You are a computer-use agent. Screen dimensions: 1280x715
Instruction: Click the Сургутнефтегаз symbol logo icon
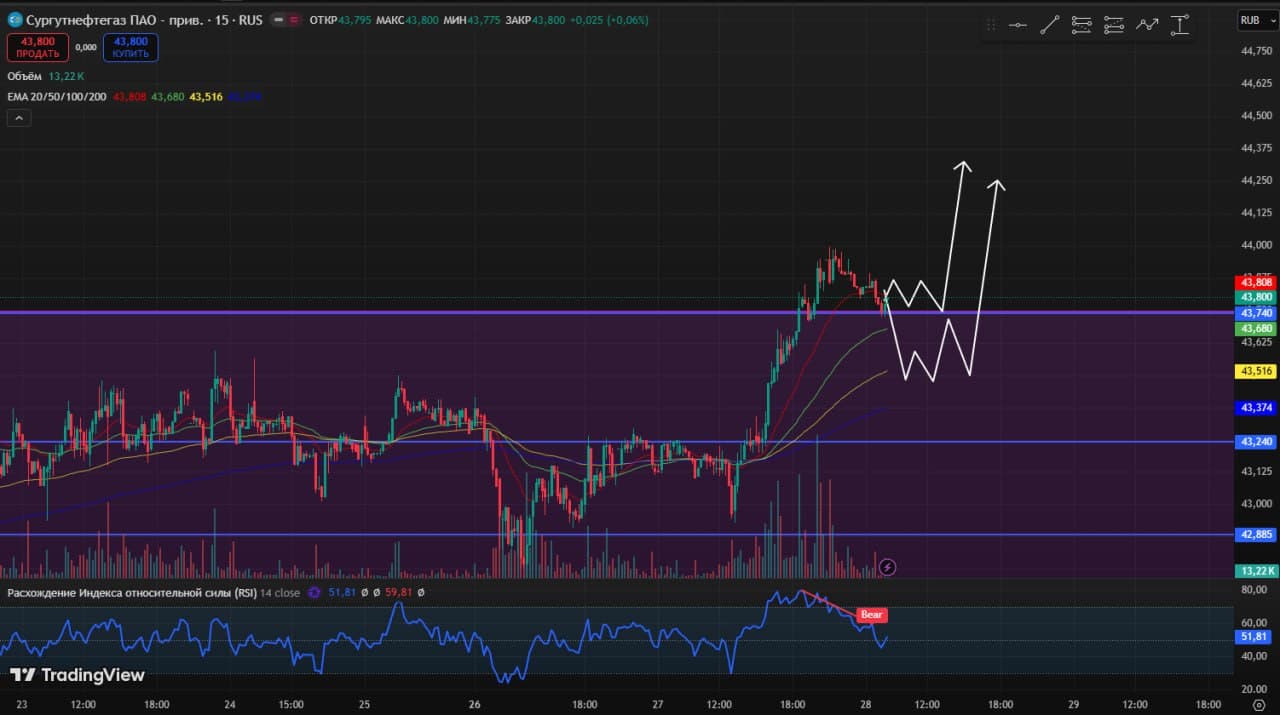coord(15,20)
